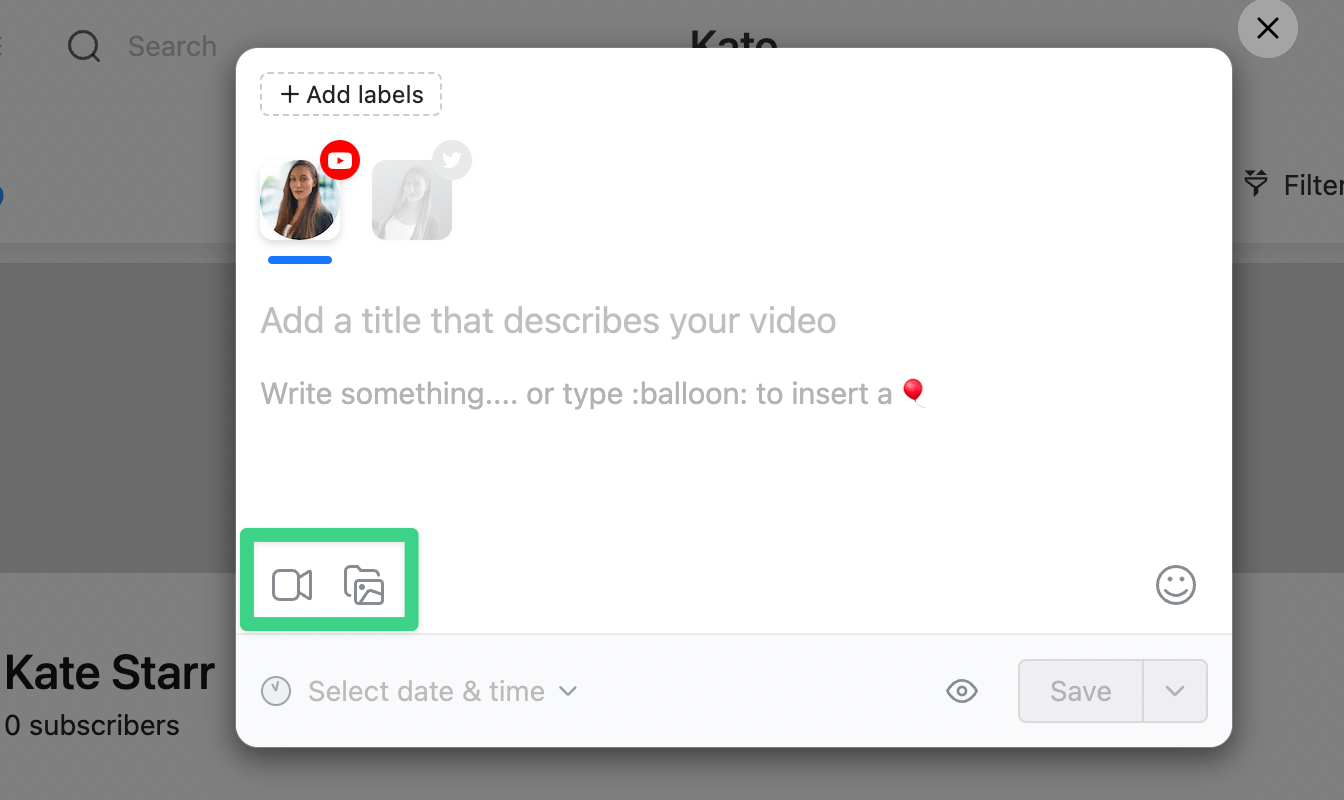The image size is (1344, 800).
Task: Click the search magnifier icon
Action: pos(84,46)
